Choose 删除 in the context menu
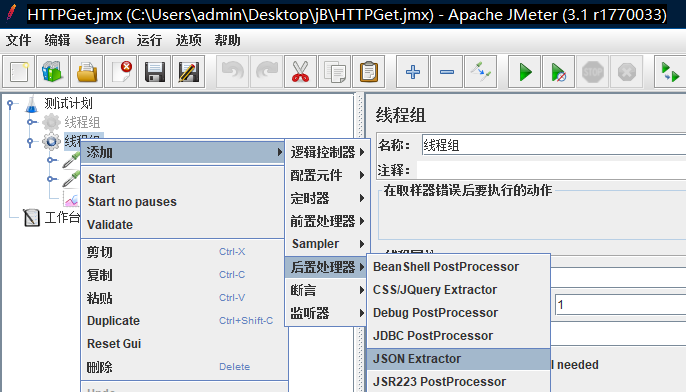This screenshot has height=392, width=686. pos(184,367)
